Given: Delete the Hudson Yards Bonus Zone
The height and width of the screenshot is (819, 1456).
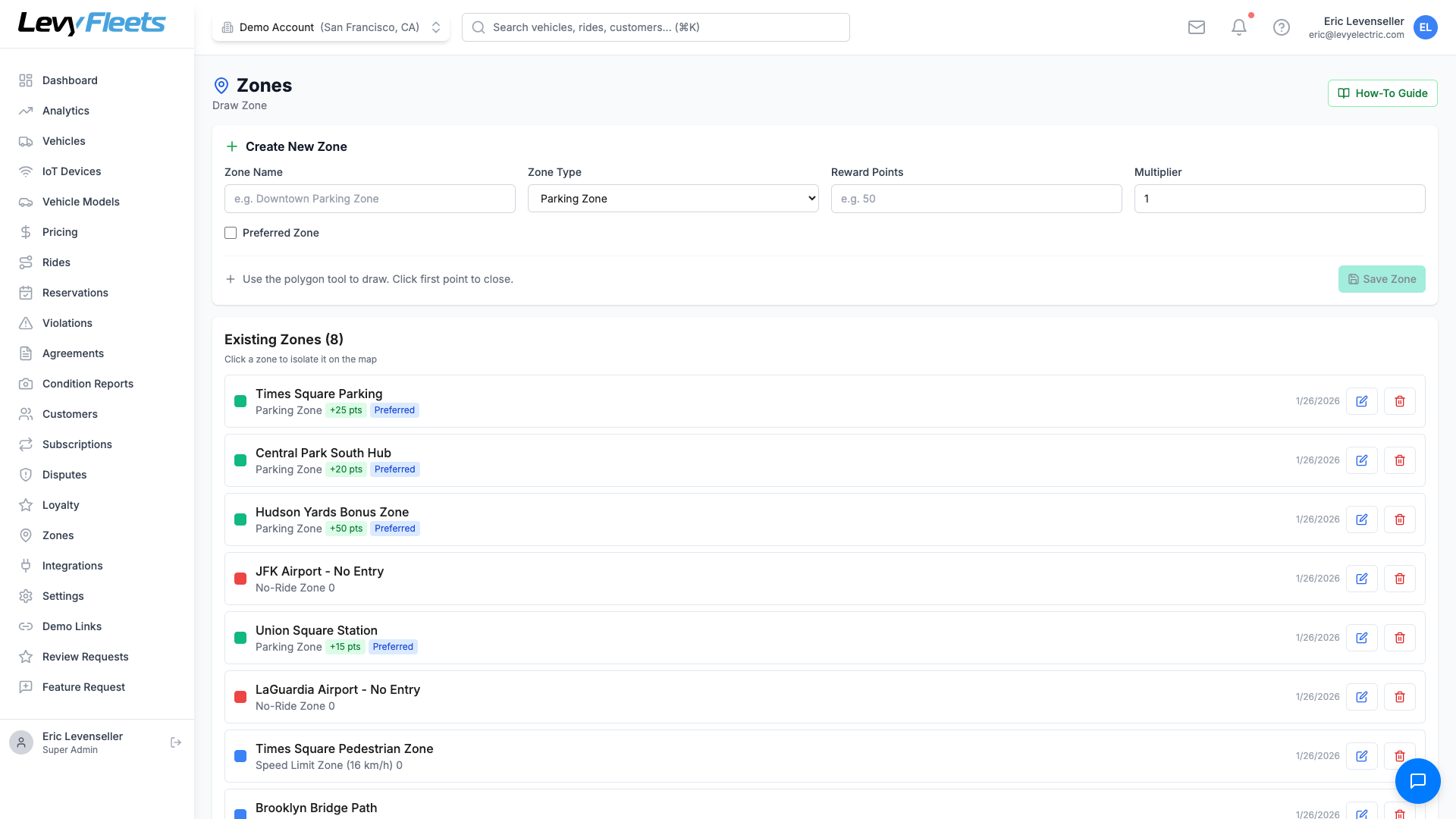Looking at the screenshot, I should tap(1400, 519).
